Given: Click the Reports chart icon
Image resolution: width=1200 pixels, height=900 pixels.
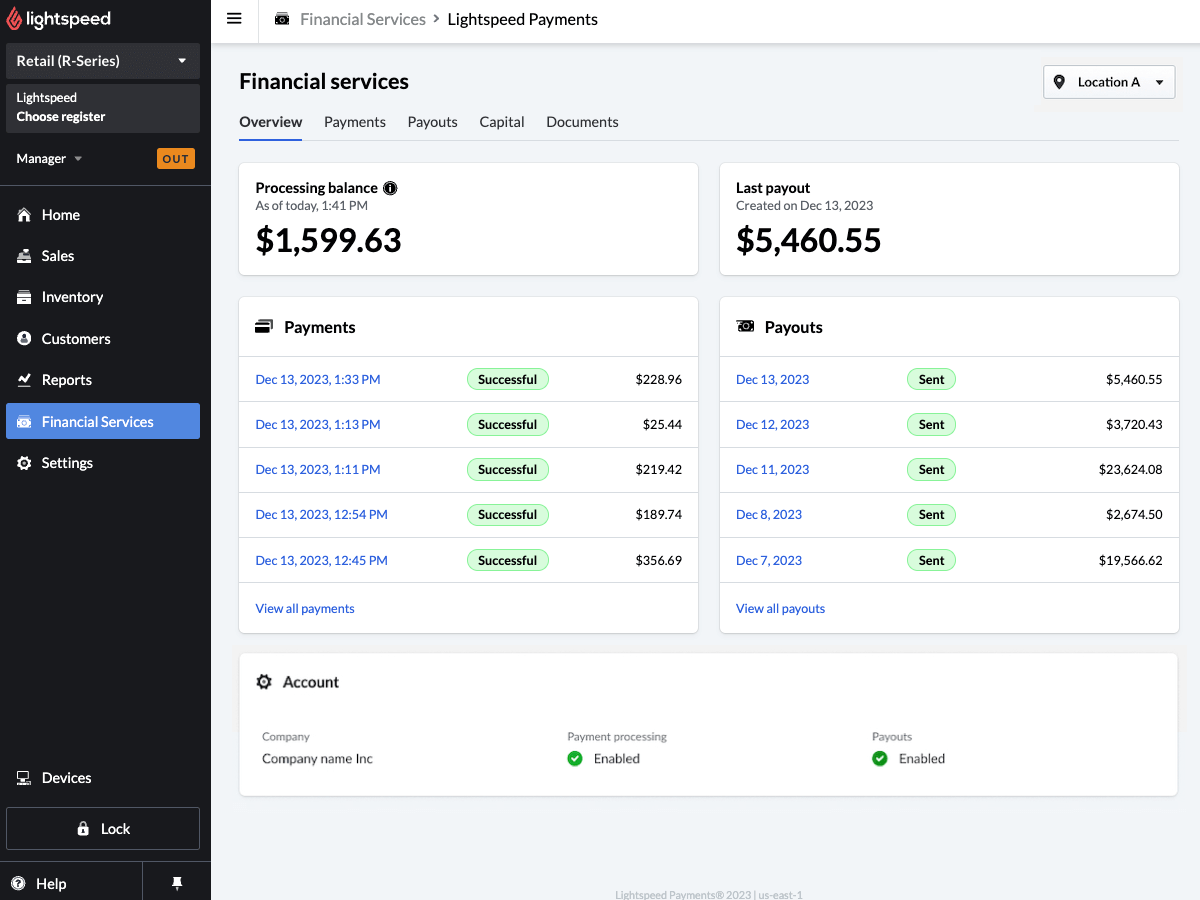Looking at the screenshot, I should pyautogui.click(x=24, y=380).
